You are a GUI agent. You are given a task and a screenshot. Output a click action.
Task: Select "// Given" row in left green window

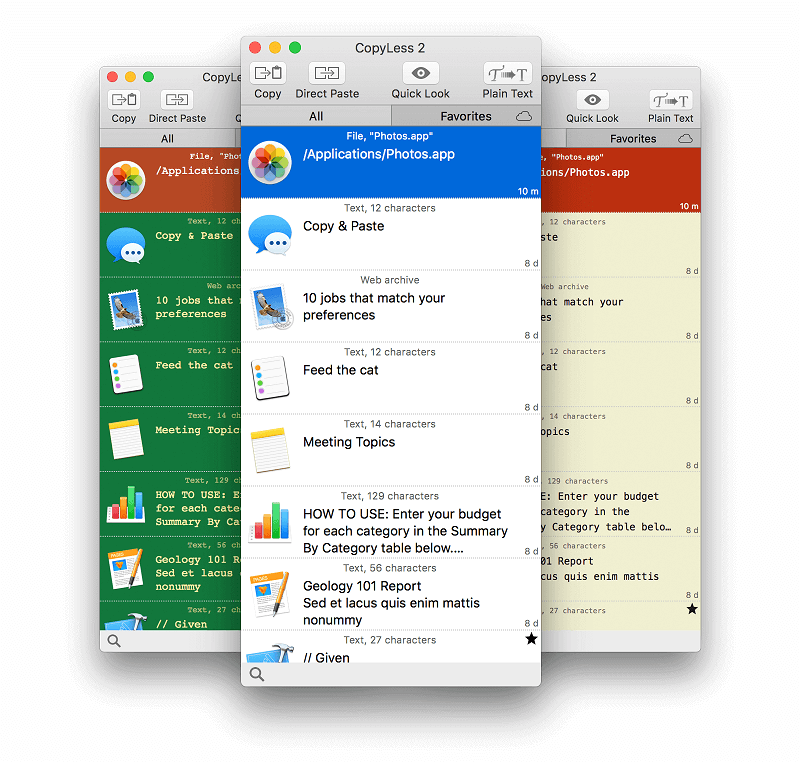click(170, 616)
